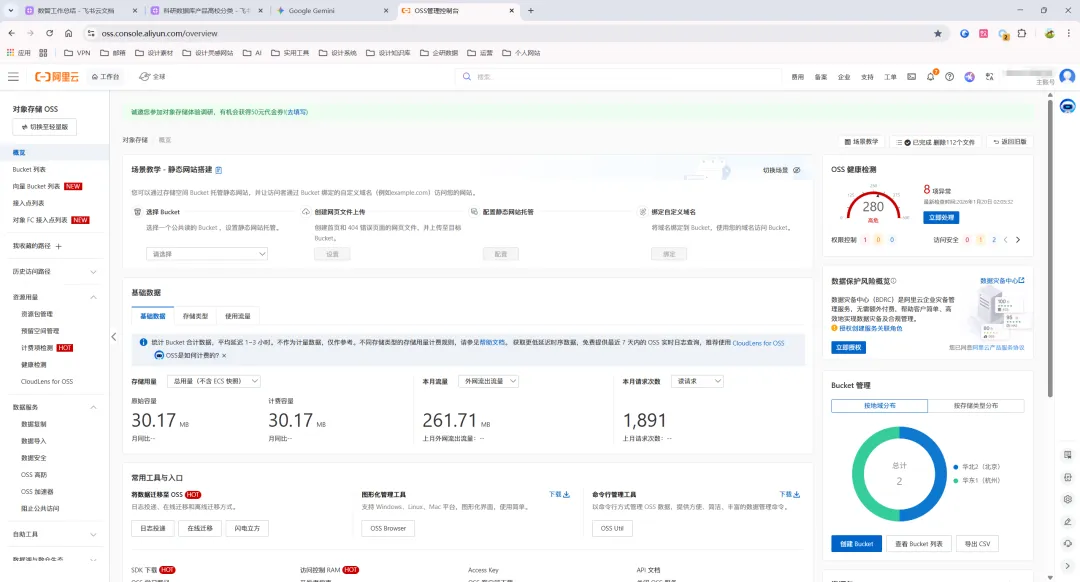Collapse the 数据服务 sidebar section
Image resolution: width=1080 pixels, height=582 pixels.
tap(93, 407)
